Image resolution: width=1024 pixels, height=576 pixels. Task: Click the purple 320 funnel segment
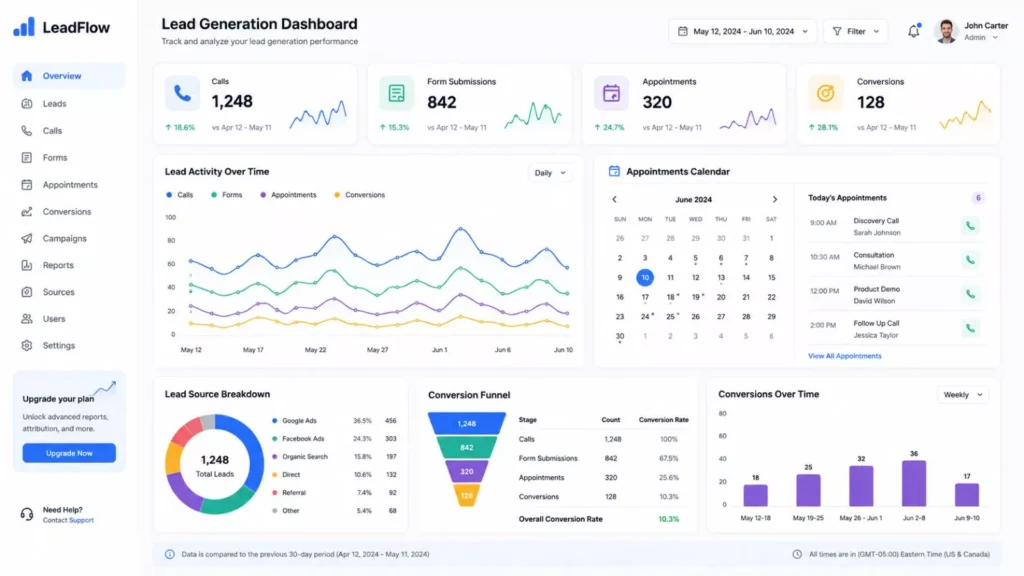coord(466,472)
